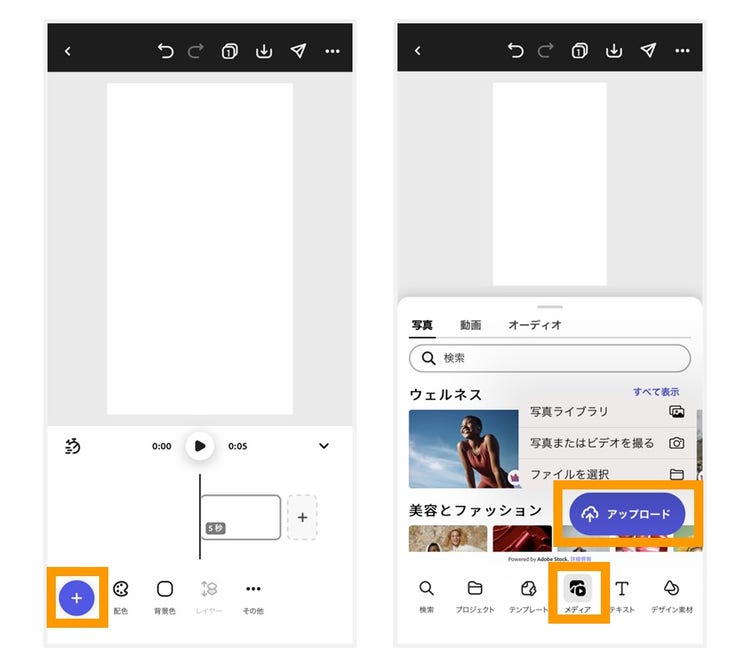Undo last action in the left screen
750x667 pixels.
click(165, 51)
